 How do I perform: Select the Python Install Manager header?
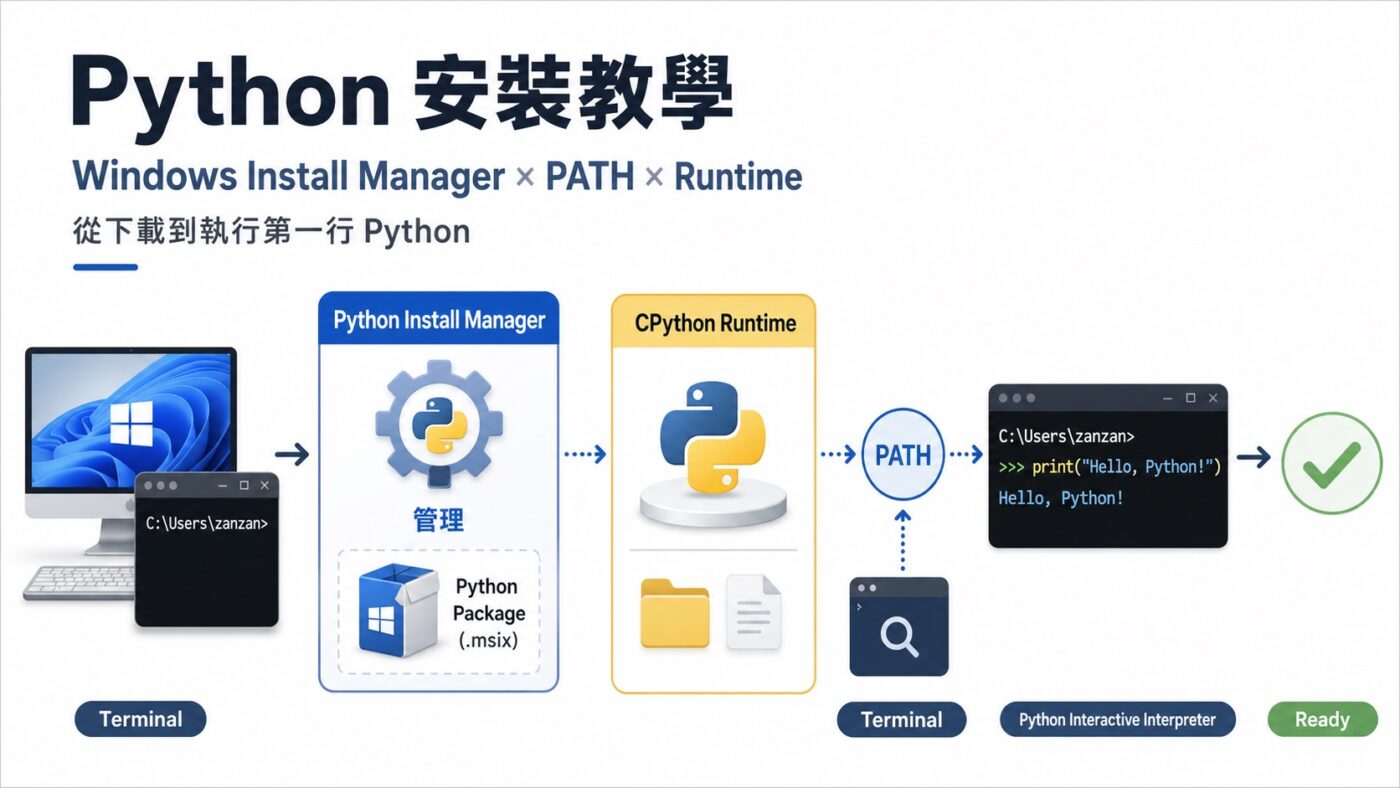click(x=439, y=320)
